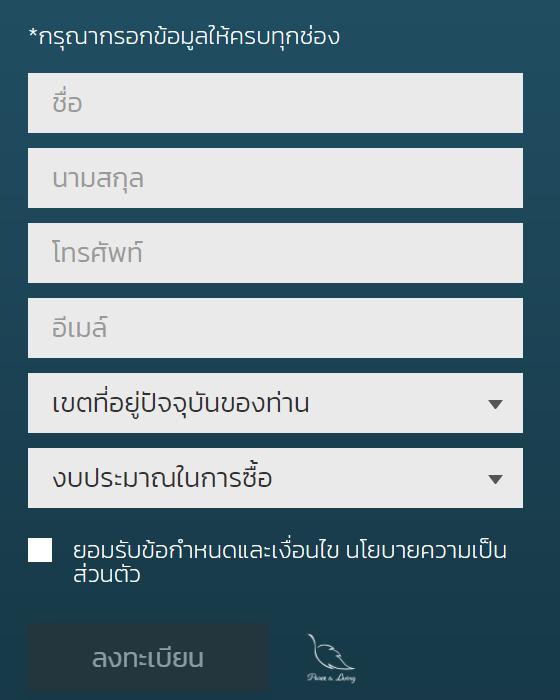Image resolution: width=560 pixels, height=700 pixels.
Task: Submit form with ลงทะเบียน button
Action: coord(148,658)
